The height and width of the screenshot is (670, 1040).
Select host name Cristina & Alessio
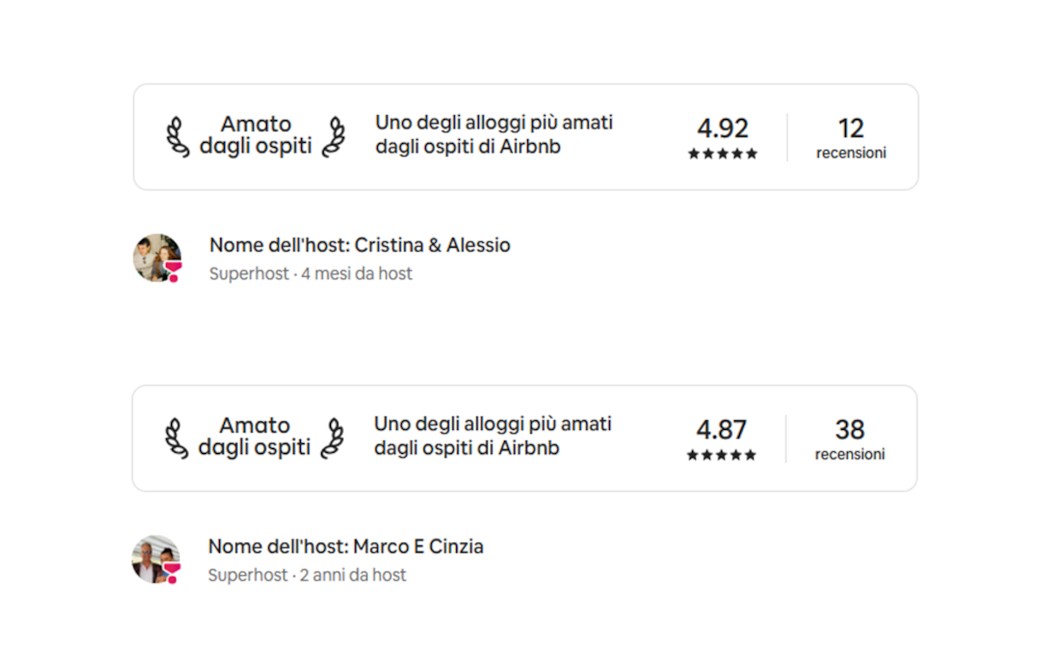(x=432, y=245)
